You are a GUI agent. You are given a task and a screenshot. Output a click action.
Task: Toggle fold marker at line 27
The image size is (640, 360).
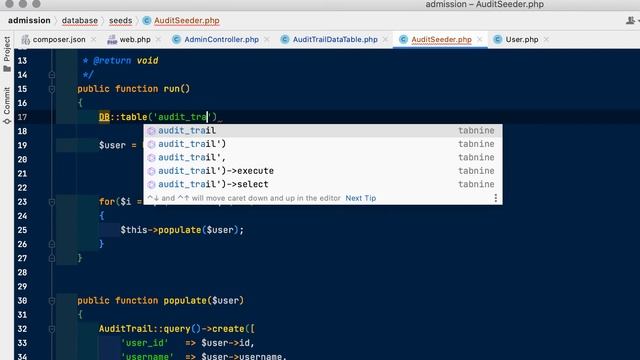[x=52, y=258]
